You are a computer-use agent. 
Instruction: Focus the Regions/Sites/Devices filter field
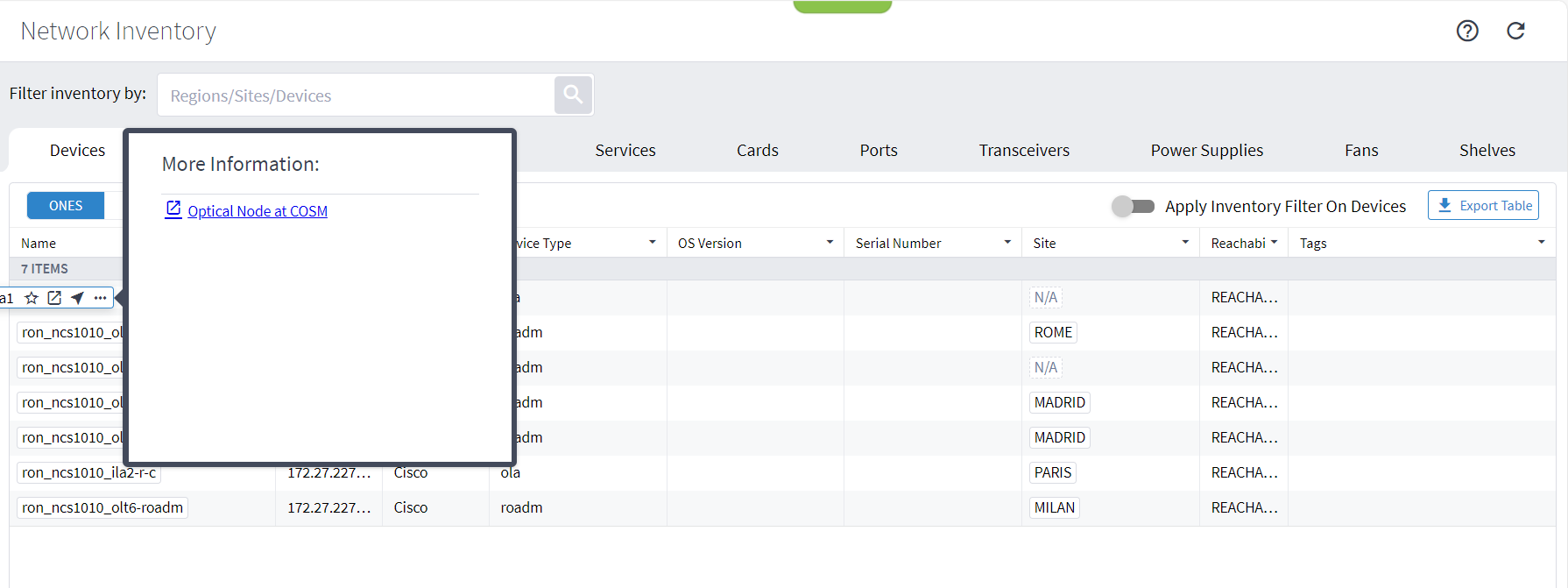(355, 96)
